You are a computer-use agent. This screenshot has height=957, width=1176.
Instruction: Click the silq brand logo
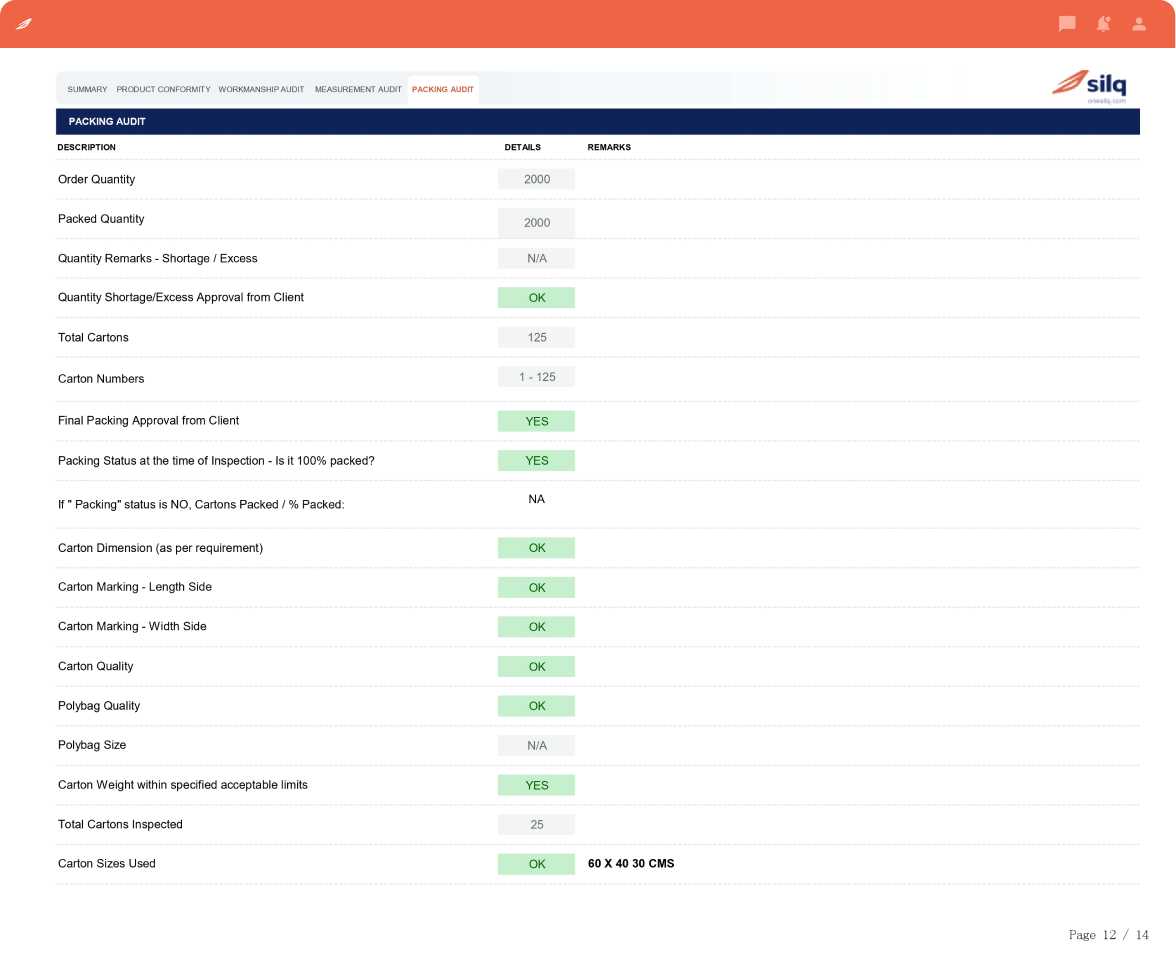point(1089,87)
